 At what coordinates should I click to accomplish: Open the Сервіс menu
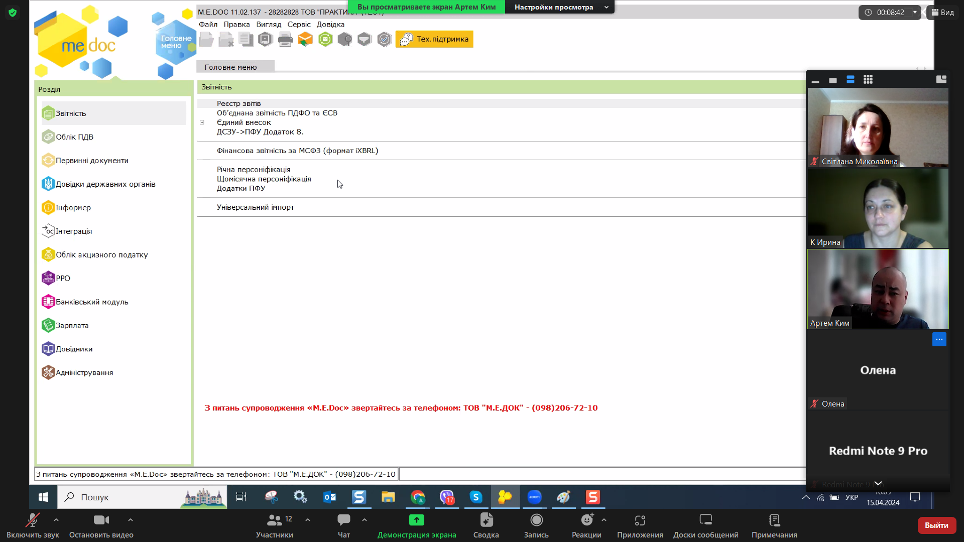pos(299,25)
